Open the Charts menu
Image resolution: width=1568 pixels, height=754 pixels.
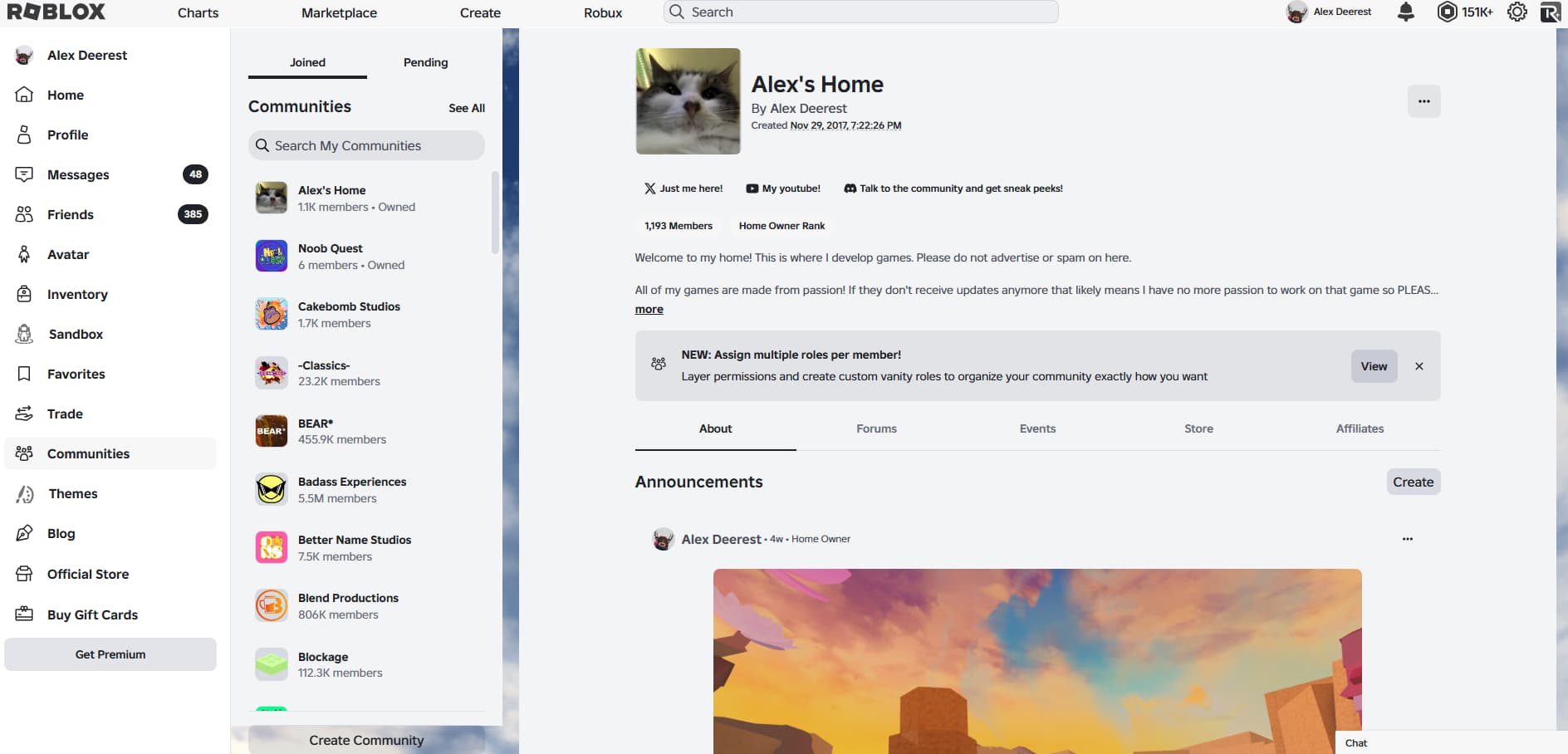click(x=198, y=12)
